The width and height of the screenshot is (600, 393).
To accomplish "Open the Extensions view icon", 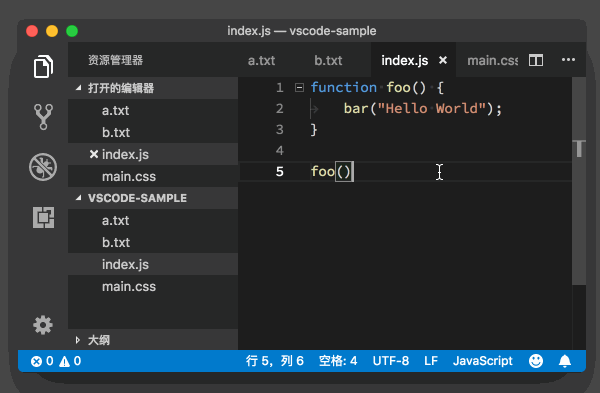I will (43, 217).
